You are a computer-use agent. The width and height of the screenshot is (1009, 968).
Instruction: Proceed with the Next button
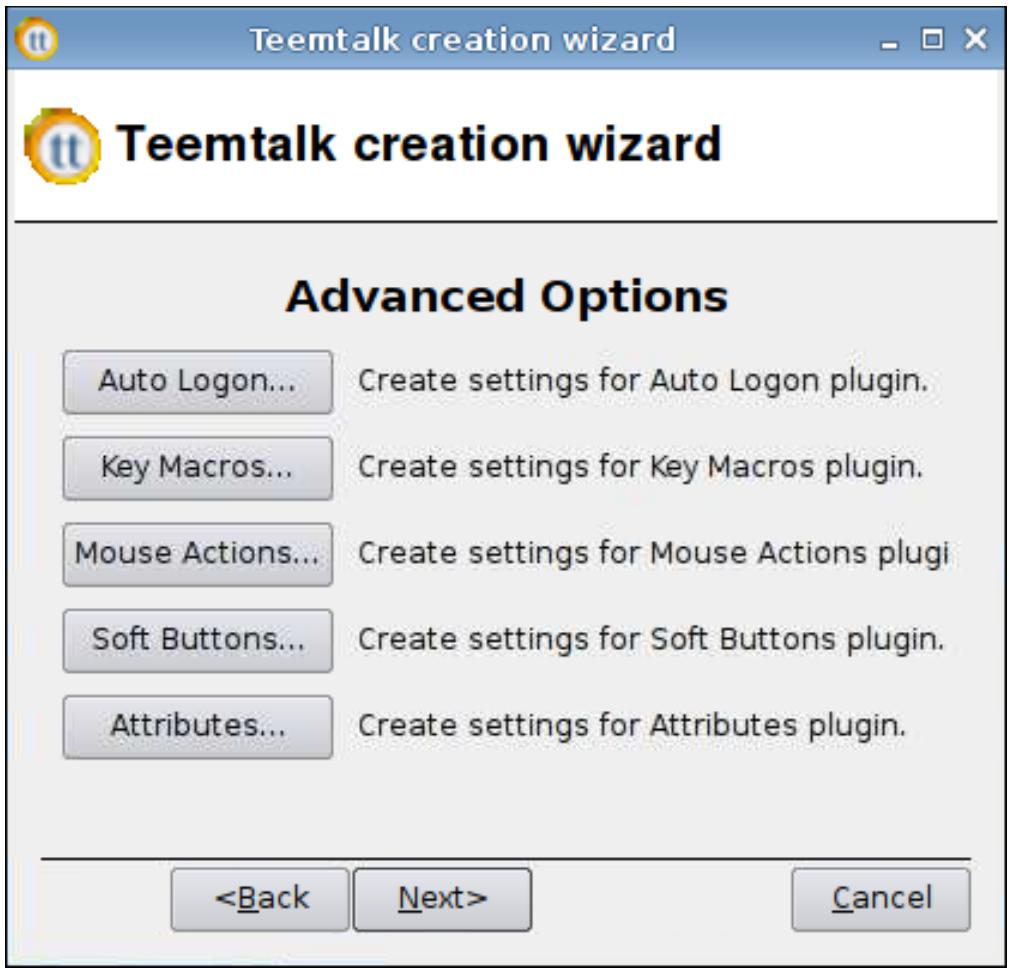coord(442,899)
